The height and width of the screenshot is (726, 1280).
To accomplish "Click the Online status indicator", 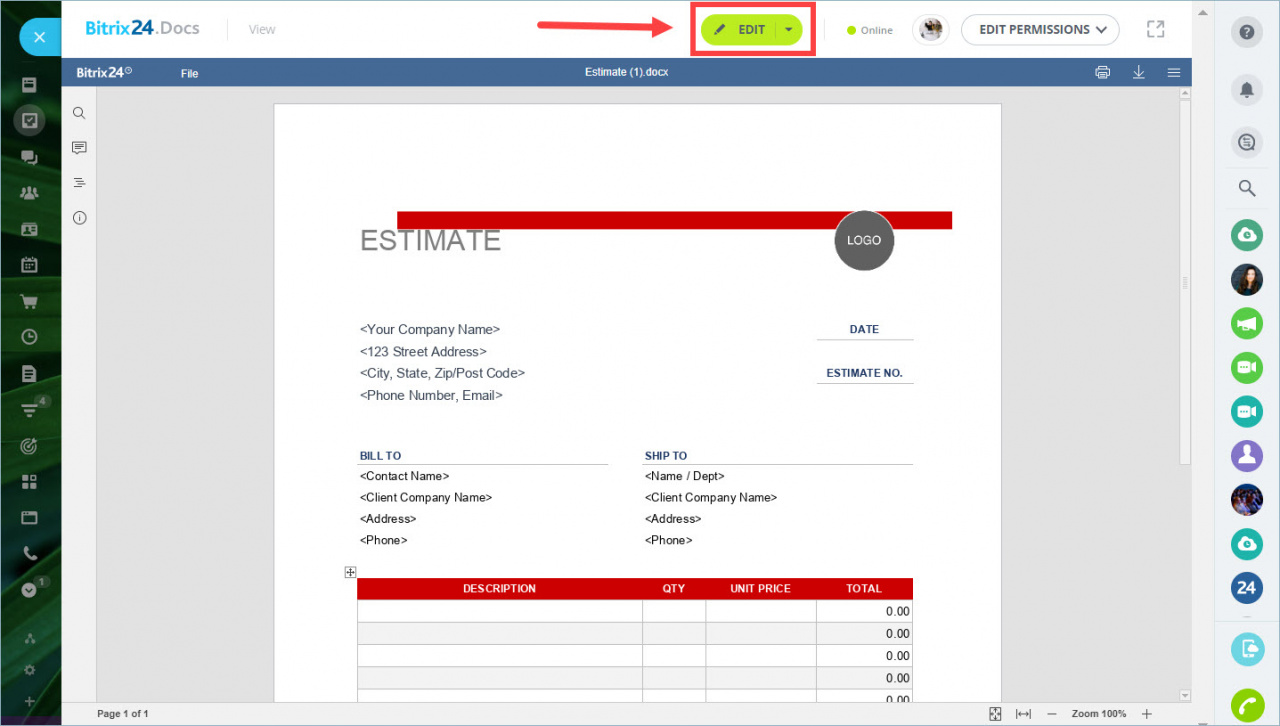I will pyautogui.click(x=870, y=30).
